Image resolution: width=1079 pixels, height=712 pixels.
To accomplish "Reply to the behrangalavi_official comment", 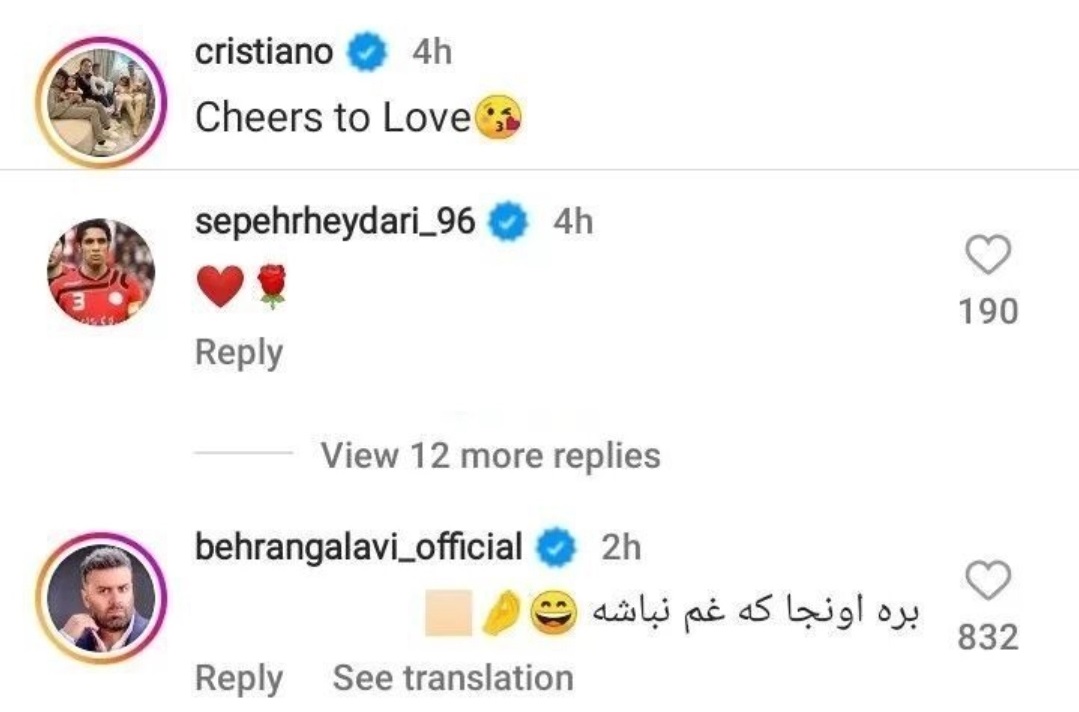I will pos(239,678).
